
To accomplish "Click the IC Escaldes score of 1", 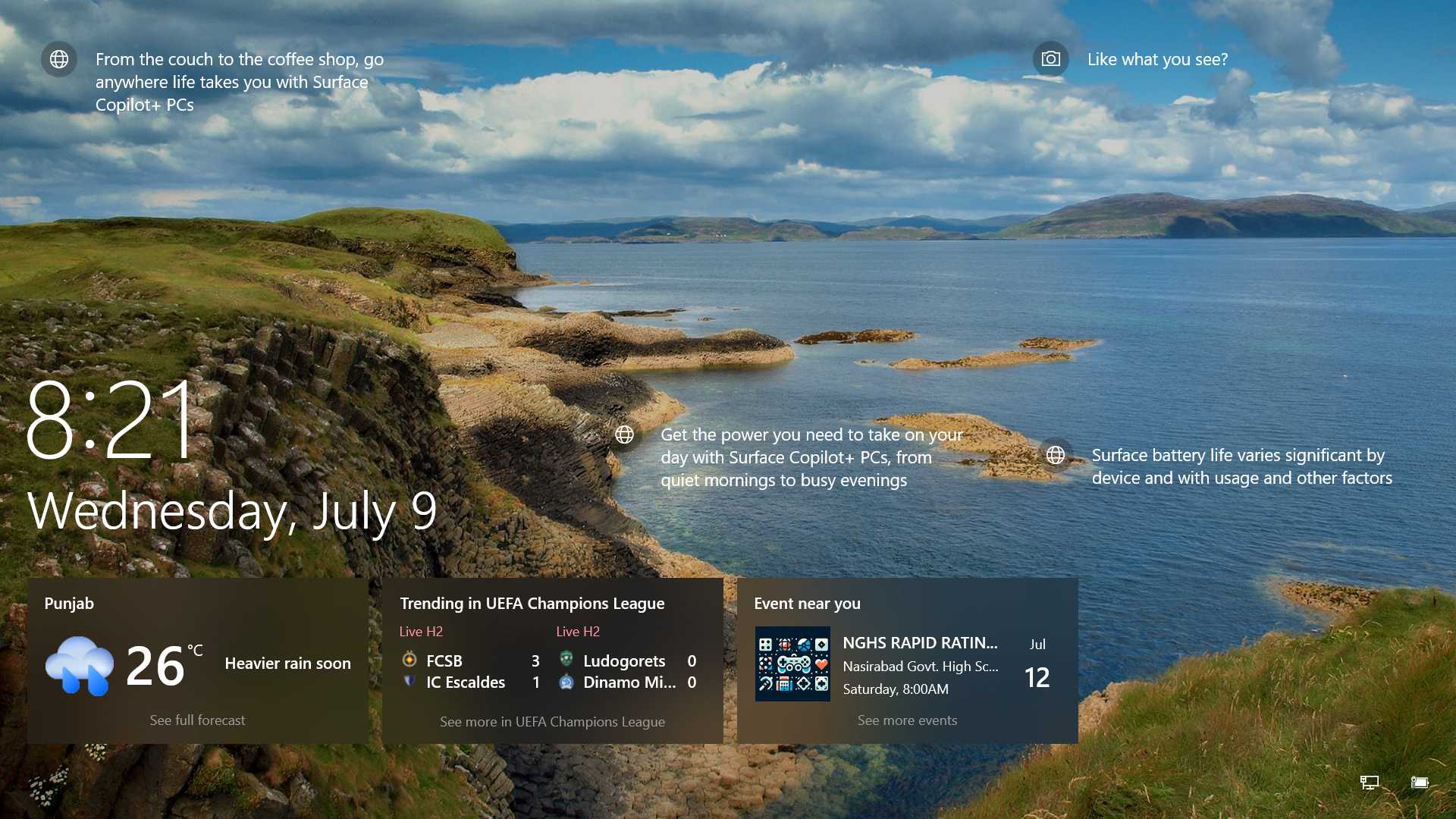I will tap(536, 682).
